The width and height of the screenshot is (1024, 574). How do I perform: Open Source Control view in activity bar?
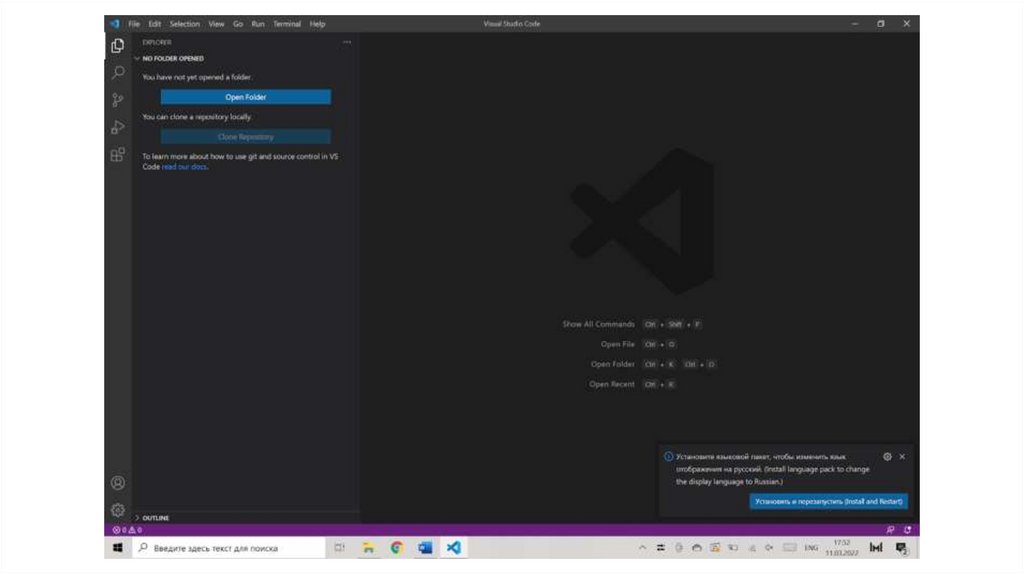coord(118,100)
